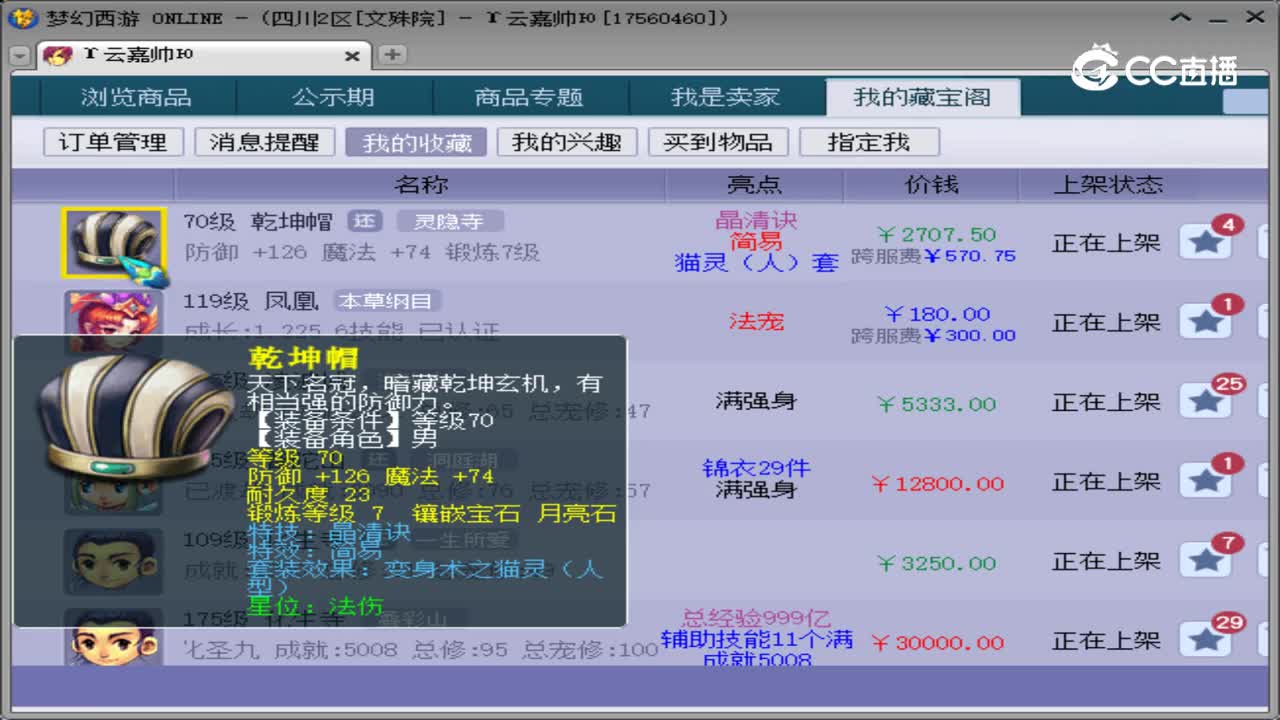This screenshot has width=1280, height=720.
Task: Click the 云嘉帅 tab avatar icon
Action: 59,55
